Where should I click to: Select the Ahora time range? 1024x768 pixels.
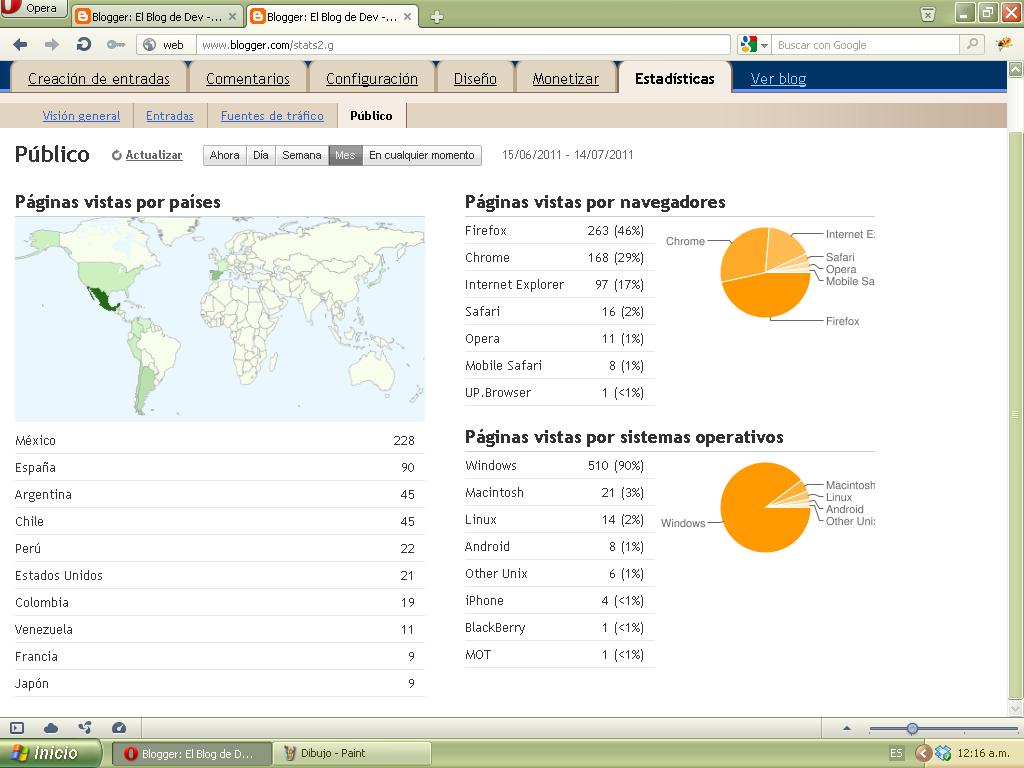pos(225,155)
